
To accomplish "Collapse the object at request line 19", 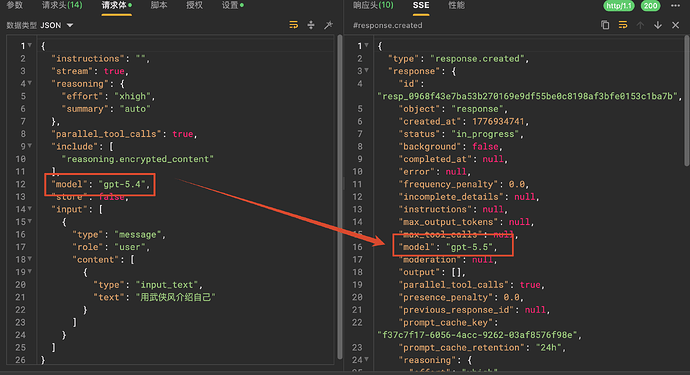I will 30,272.
